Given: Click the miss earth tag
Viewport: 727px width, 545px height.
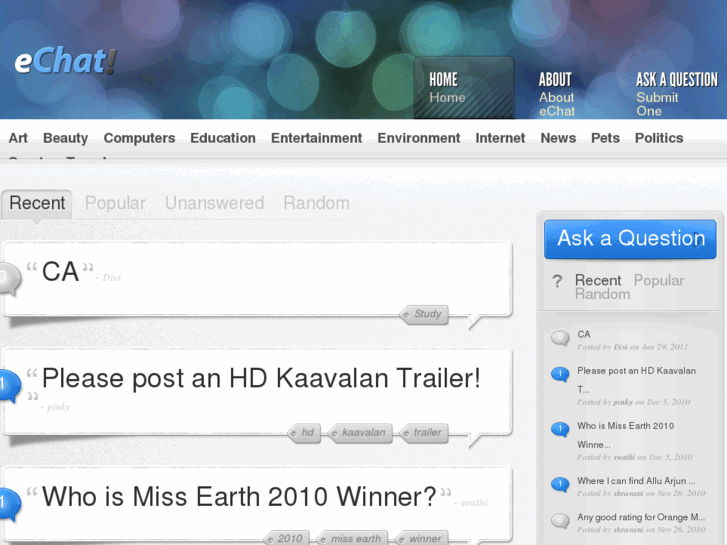Looking at the screenshot, I should pos(352,538).
